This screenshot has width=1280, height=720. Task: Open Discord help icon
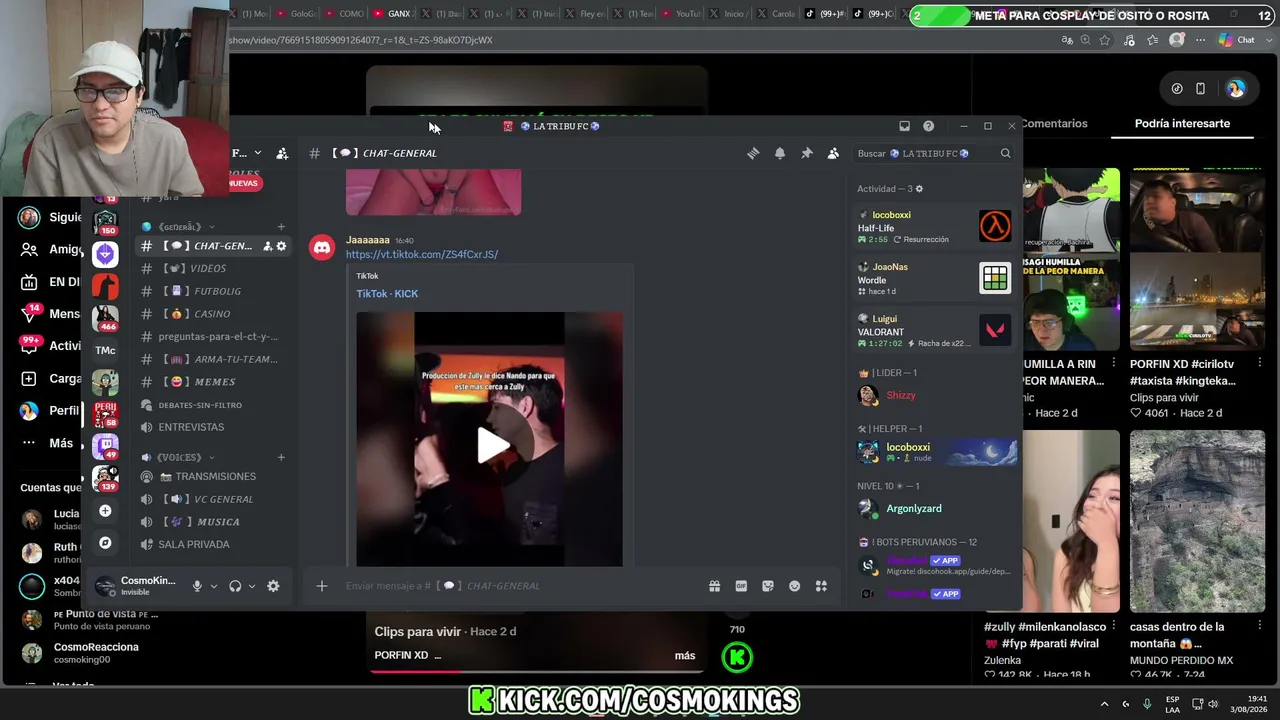click(x=928, y=126)
